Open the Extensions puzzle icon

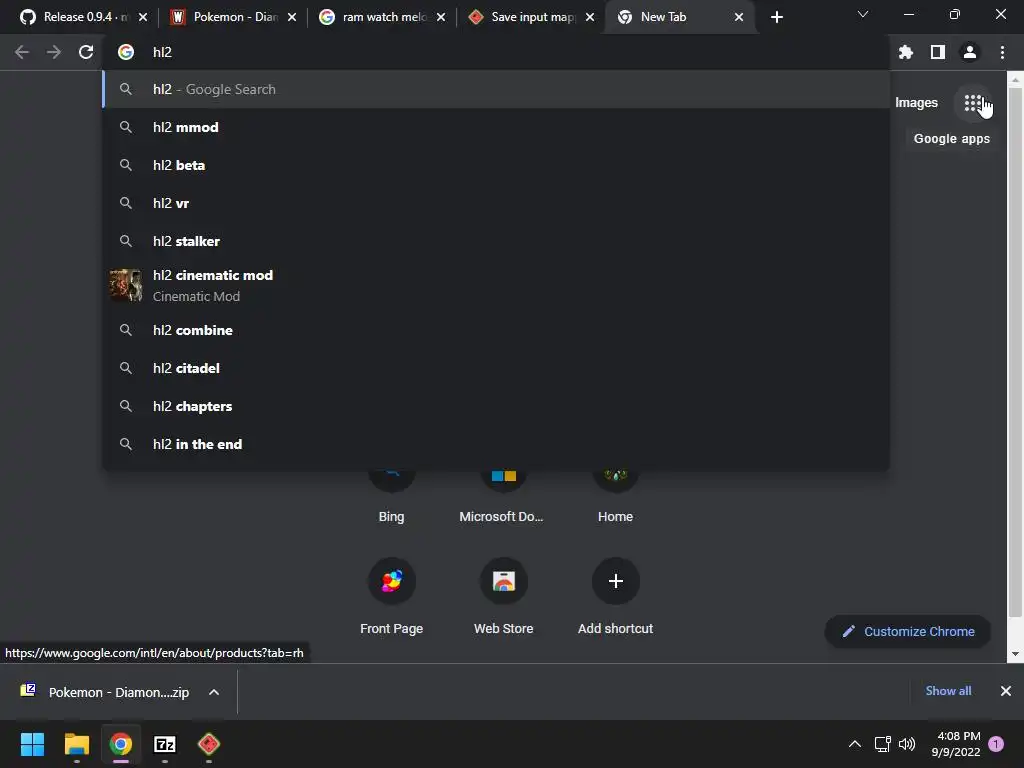[x=906, y=52]
